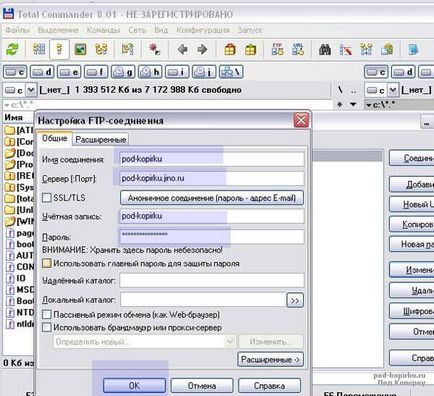Open the Команды menu
The width and height of the screenshot is (434, 396).
tap(103, 30)
